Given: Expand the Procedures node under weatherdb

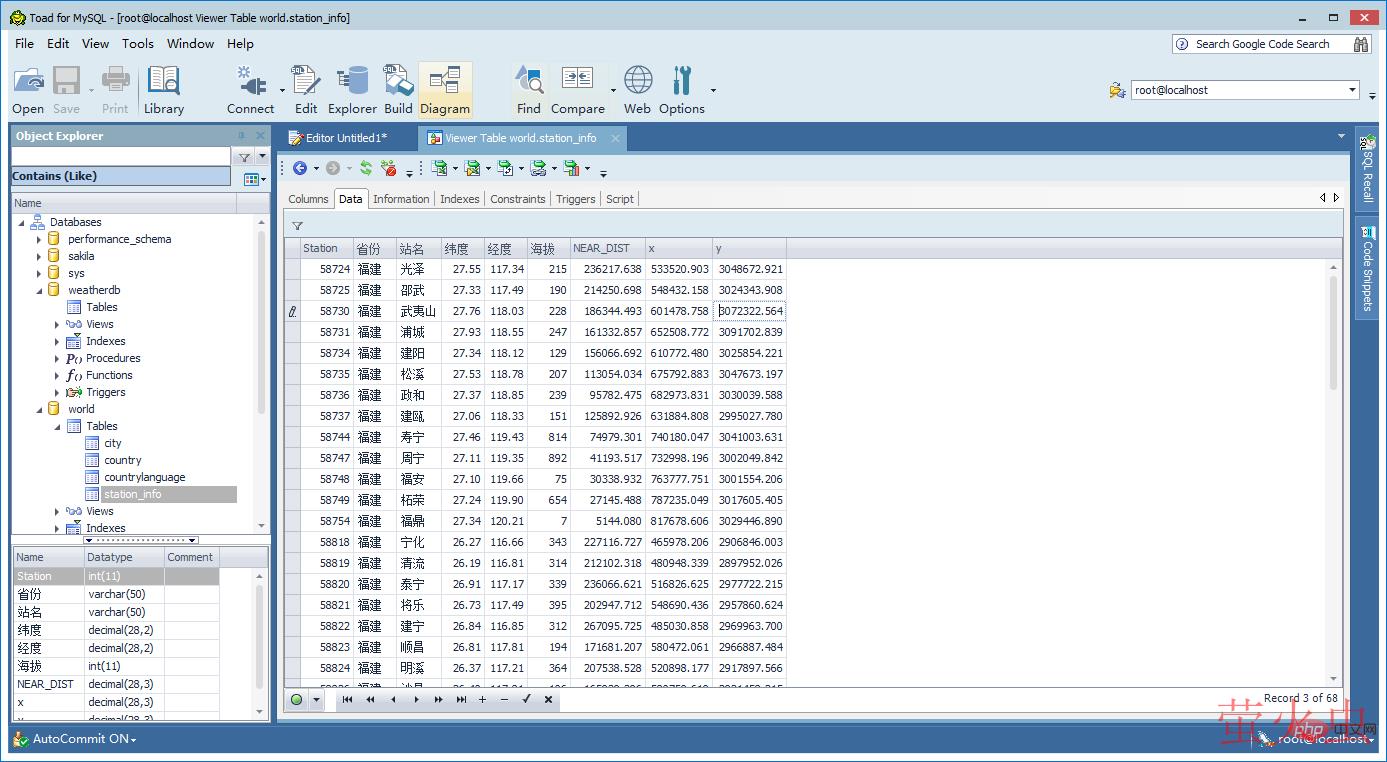Looking at the screenshot, I should click(x=57, y=358).
